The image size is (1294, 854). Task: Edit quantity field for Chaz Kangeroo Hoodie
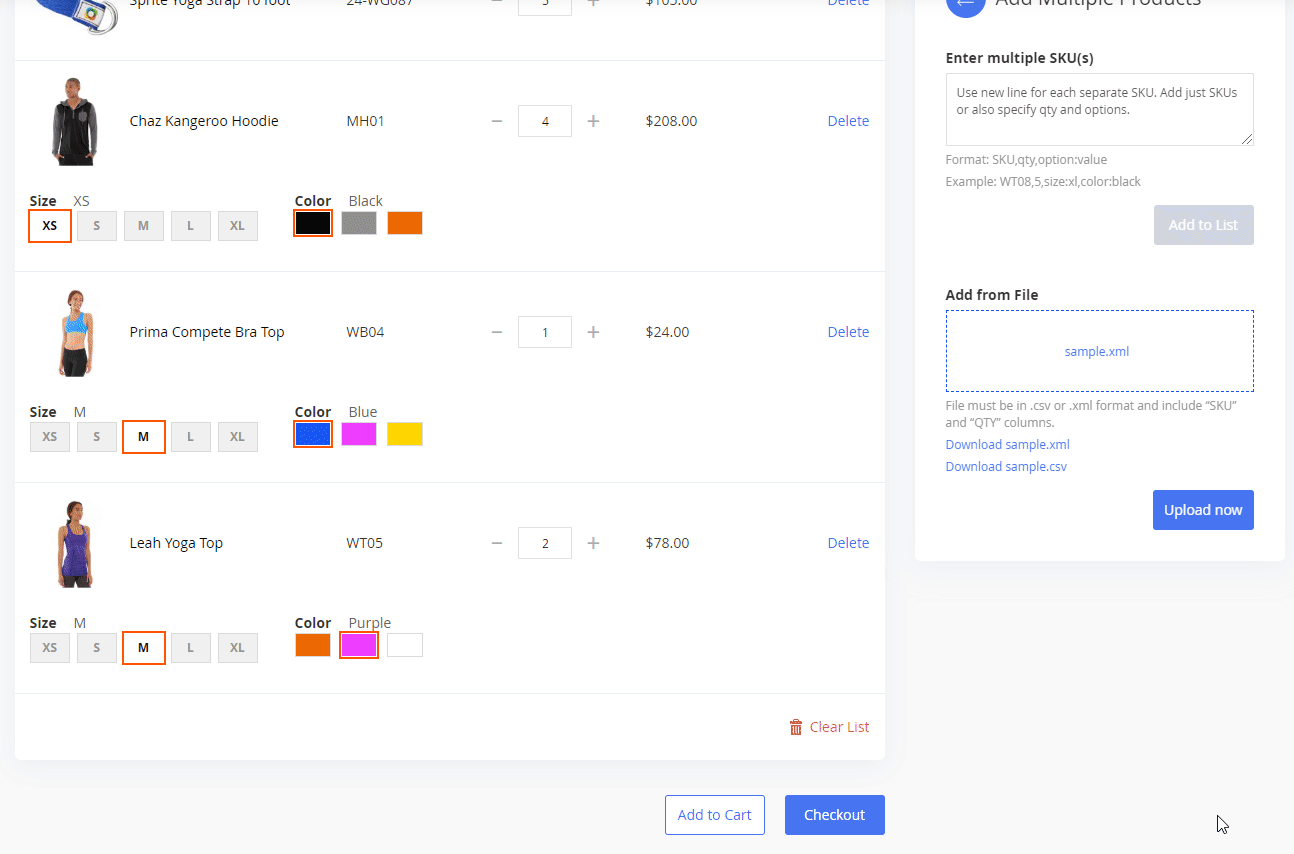point(545,121)
